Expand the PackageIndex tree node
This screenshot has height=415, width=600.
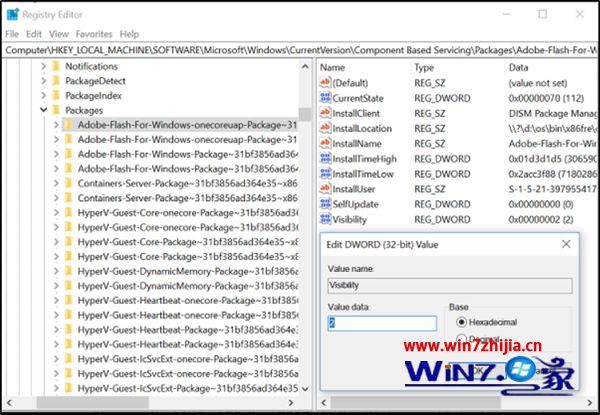pos(44,95)
